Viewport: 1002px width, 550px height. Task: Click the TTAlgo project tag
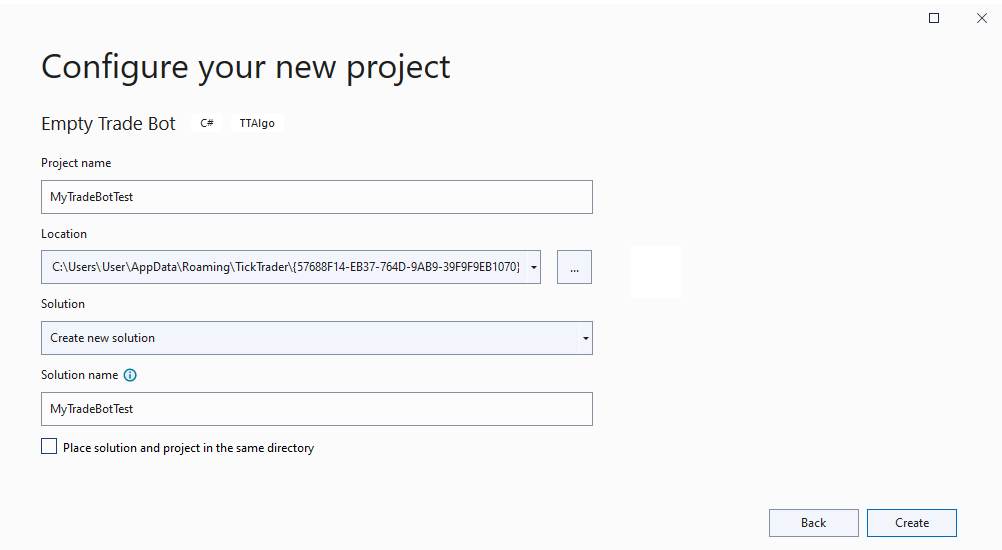(x=257, y=123)
